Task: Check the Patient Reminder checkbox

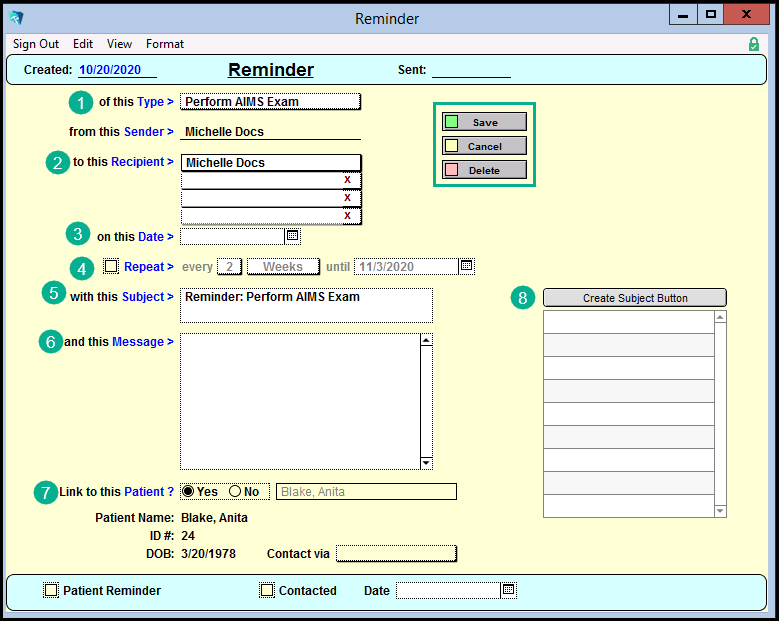Action: tap(51, 590)
